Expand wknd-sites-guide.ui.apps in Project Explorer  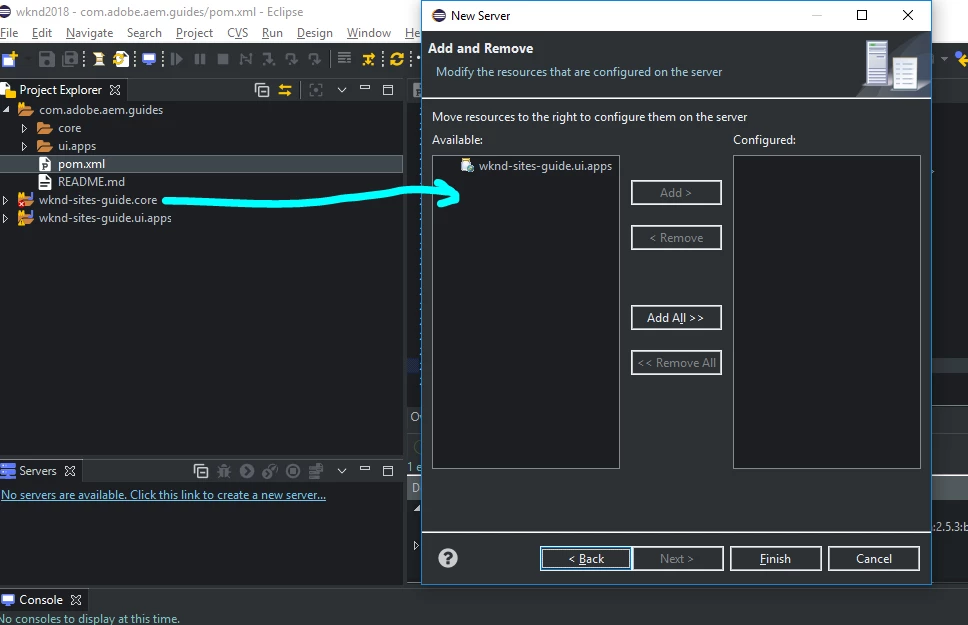click(6, 218)
